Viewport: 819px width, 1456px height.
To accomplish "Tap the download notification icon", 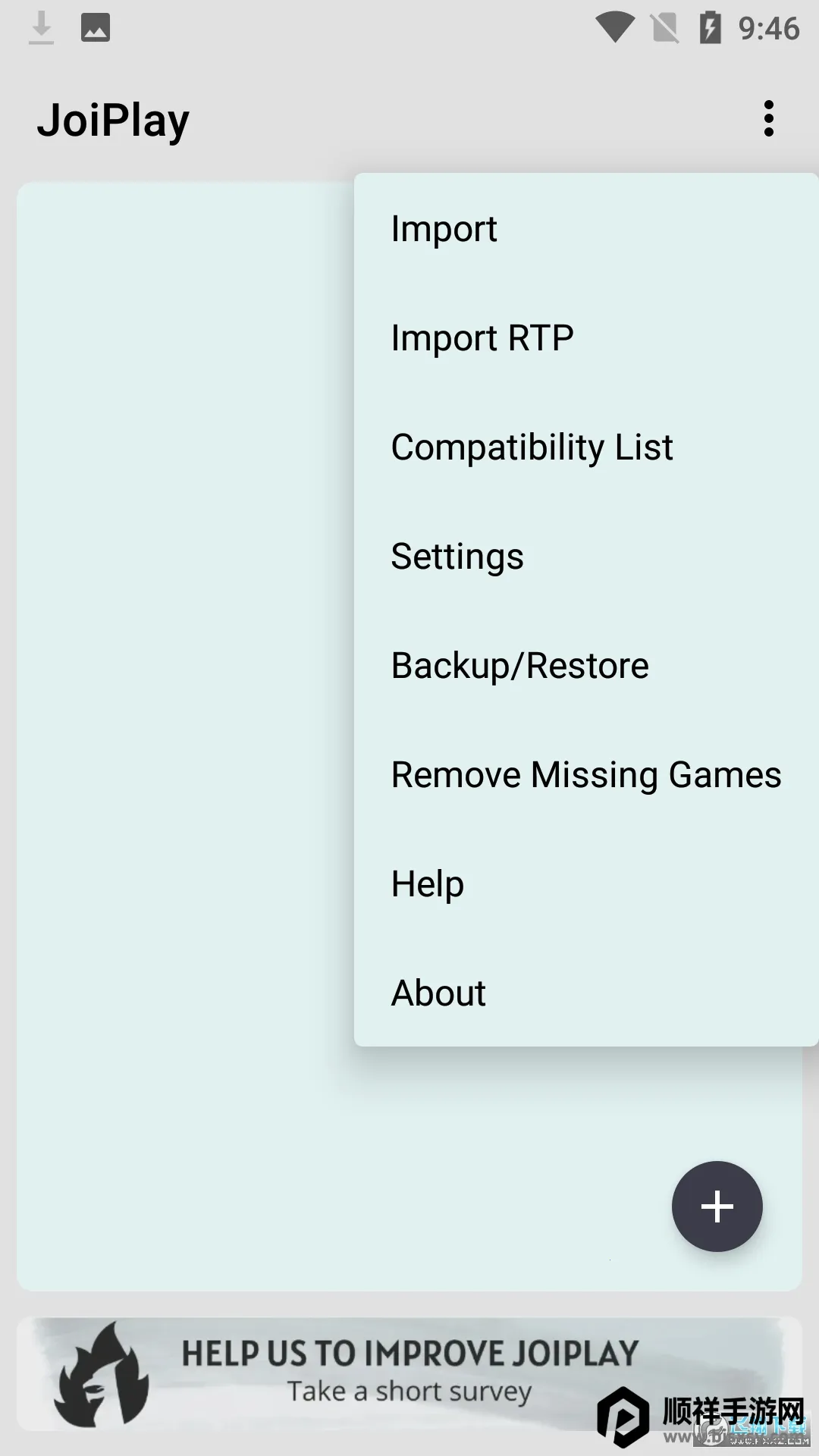I will pyautogui.click(x=41, y=28).
